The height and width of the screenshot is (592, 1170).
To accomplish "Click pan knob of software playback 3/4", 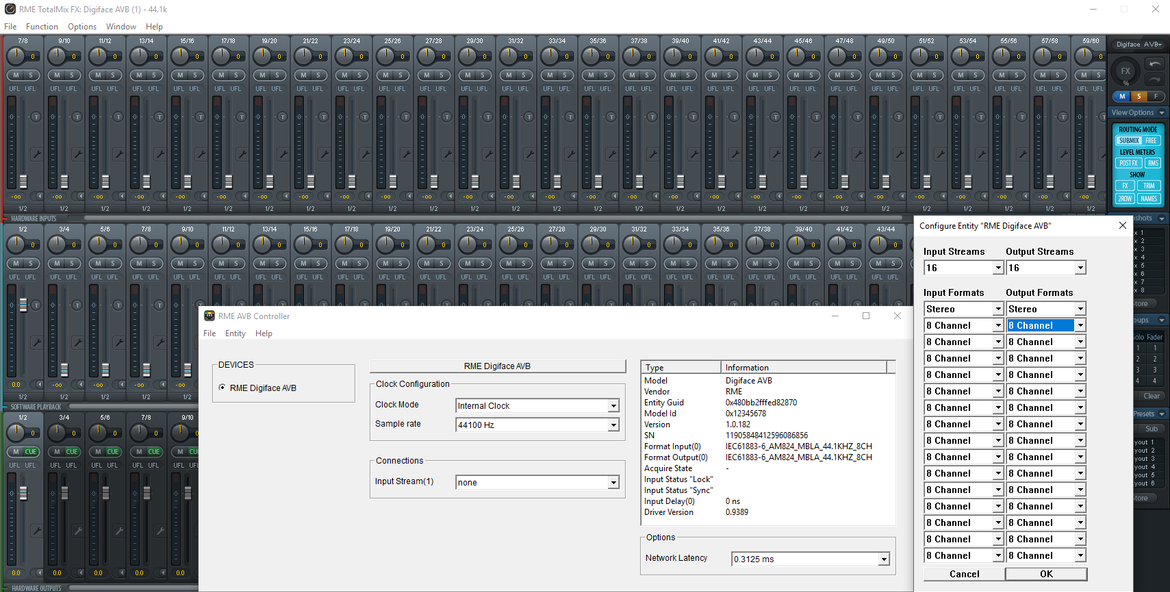I will (x=58, y=243).
